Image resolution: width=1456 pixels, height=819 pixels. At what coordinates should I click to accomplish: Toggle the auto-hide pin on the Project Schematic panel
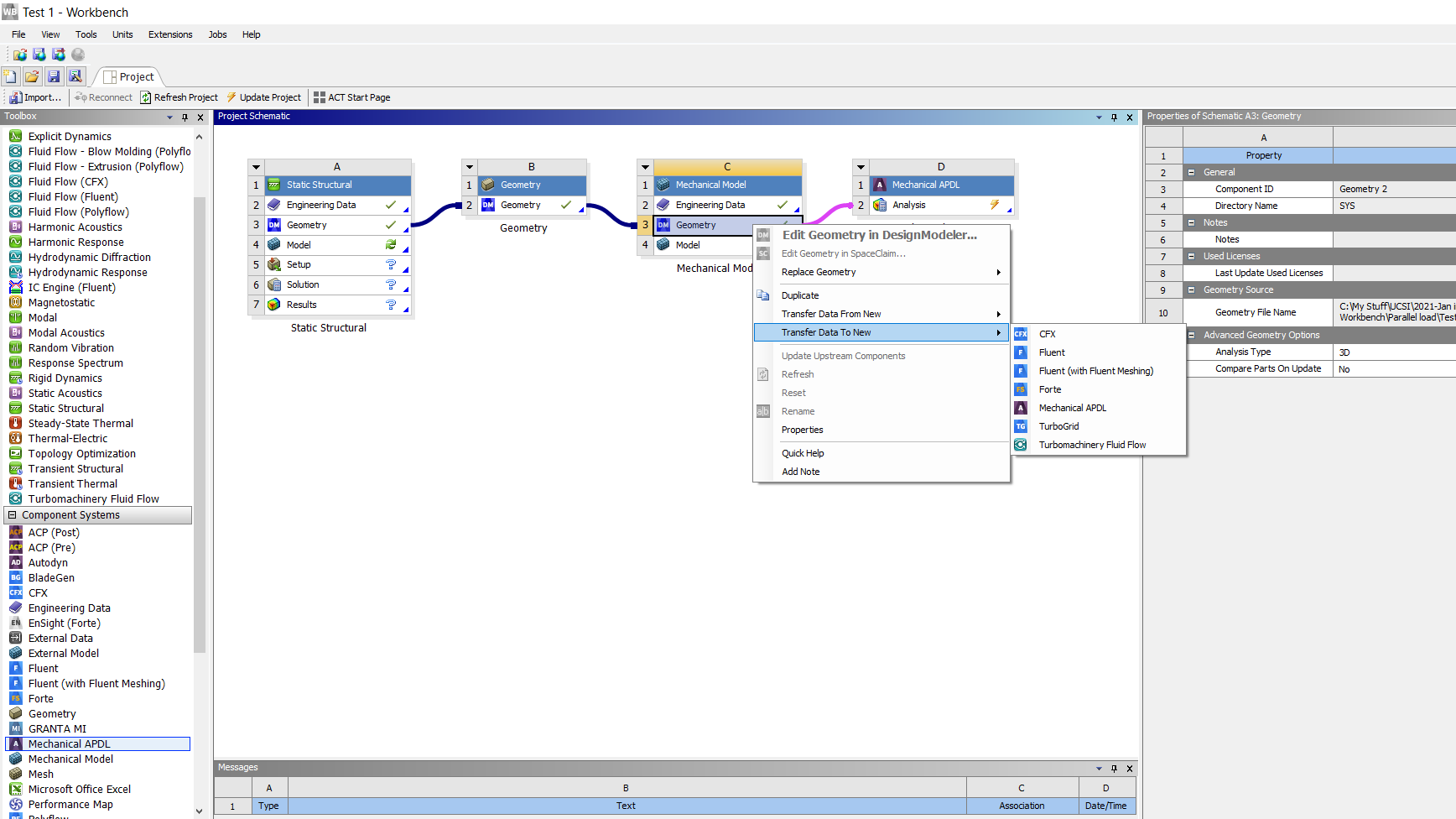[x=1114, y=117]
